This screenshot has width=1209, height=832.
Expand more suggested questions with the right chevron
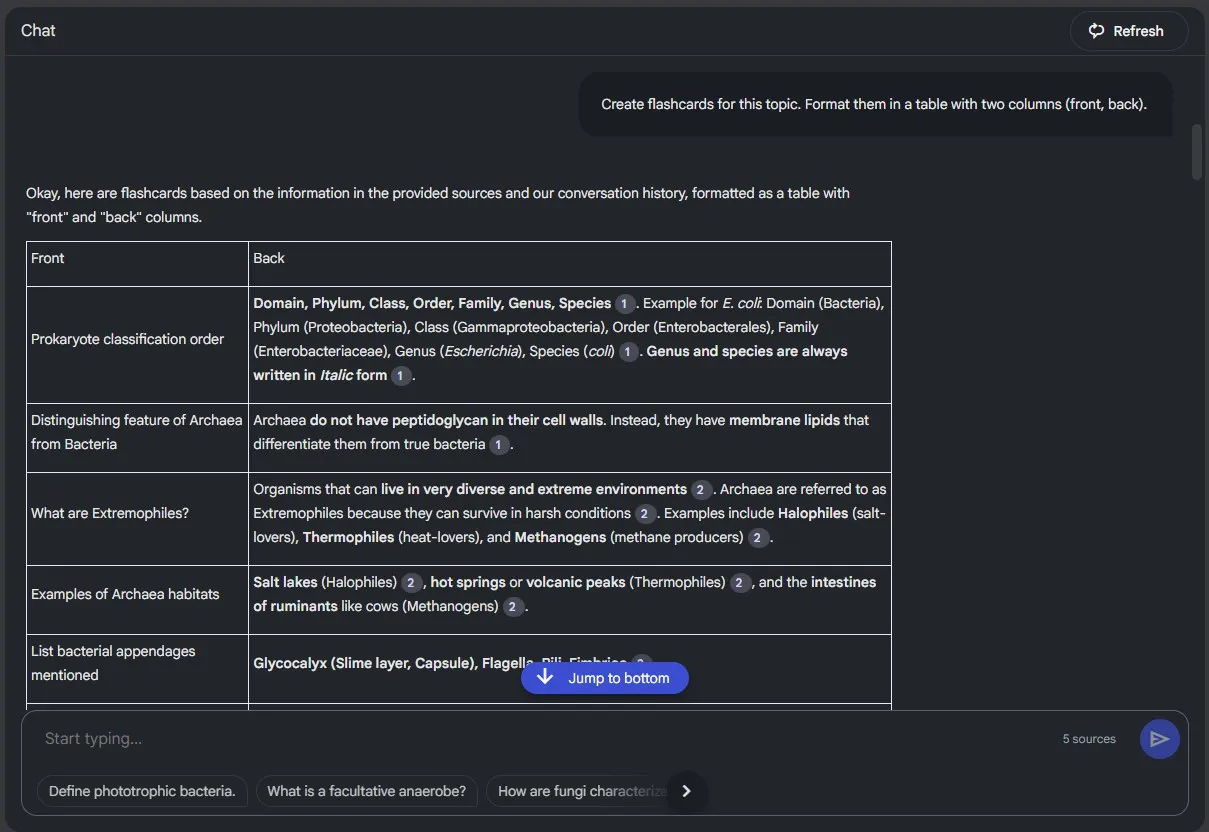[x=686, y=790]
